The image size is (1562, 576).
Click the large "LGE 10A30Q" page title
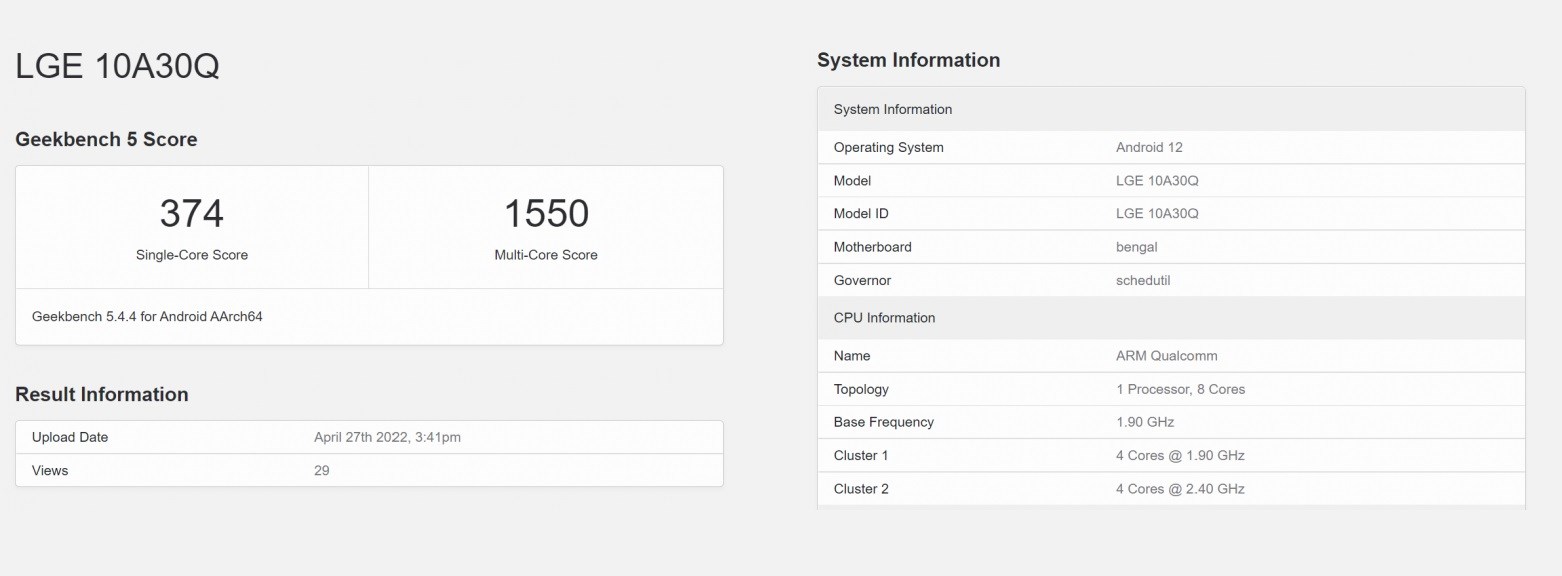click(x=117, y=66)
